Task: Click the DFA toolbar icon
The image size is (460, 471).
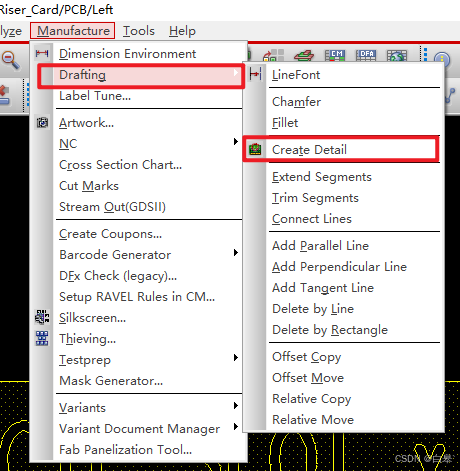Action: pyautogui.click(x=366, y=55)
